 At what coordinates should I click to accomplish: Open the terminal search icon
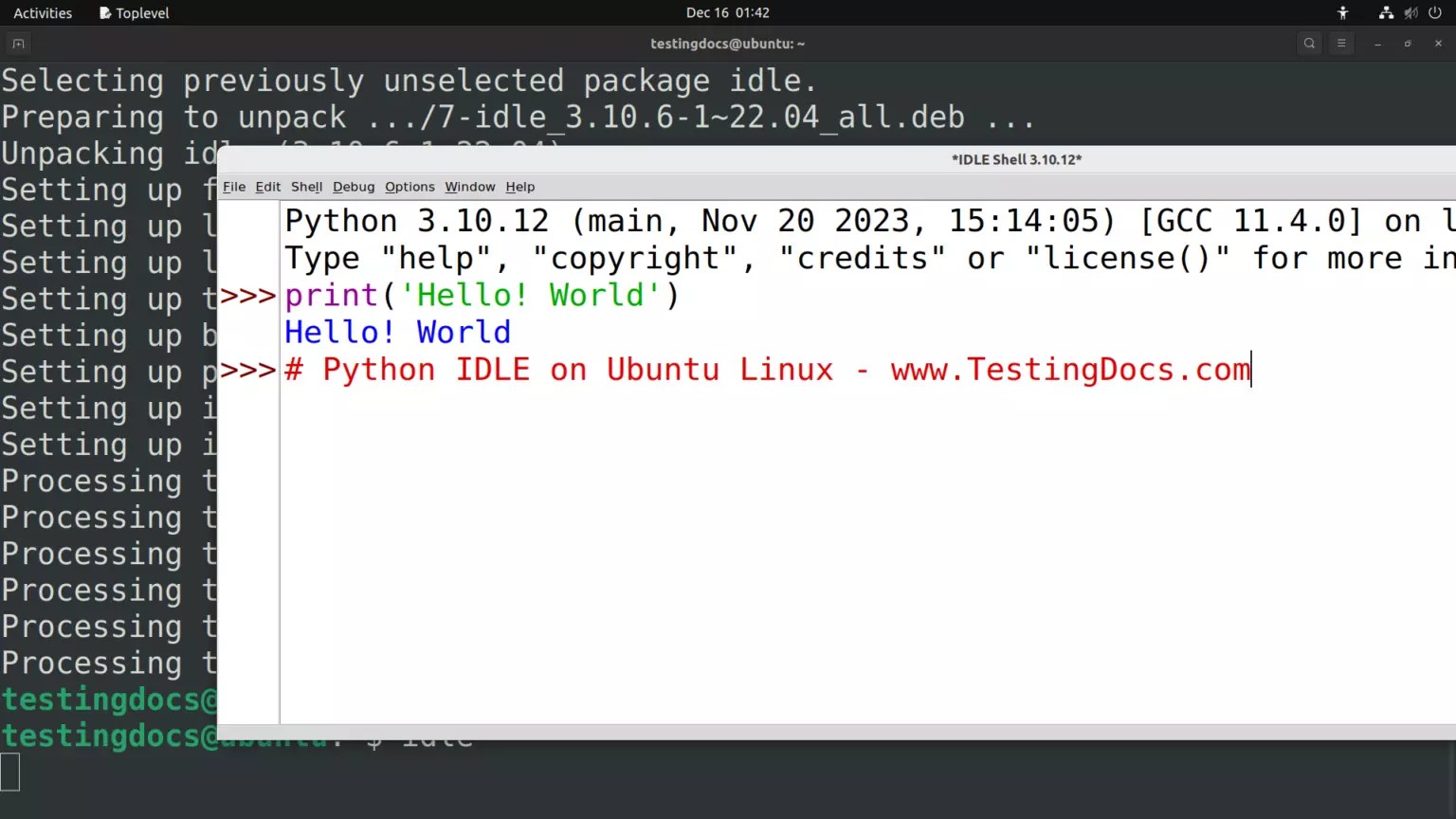(1309, 44)
